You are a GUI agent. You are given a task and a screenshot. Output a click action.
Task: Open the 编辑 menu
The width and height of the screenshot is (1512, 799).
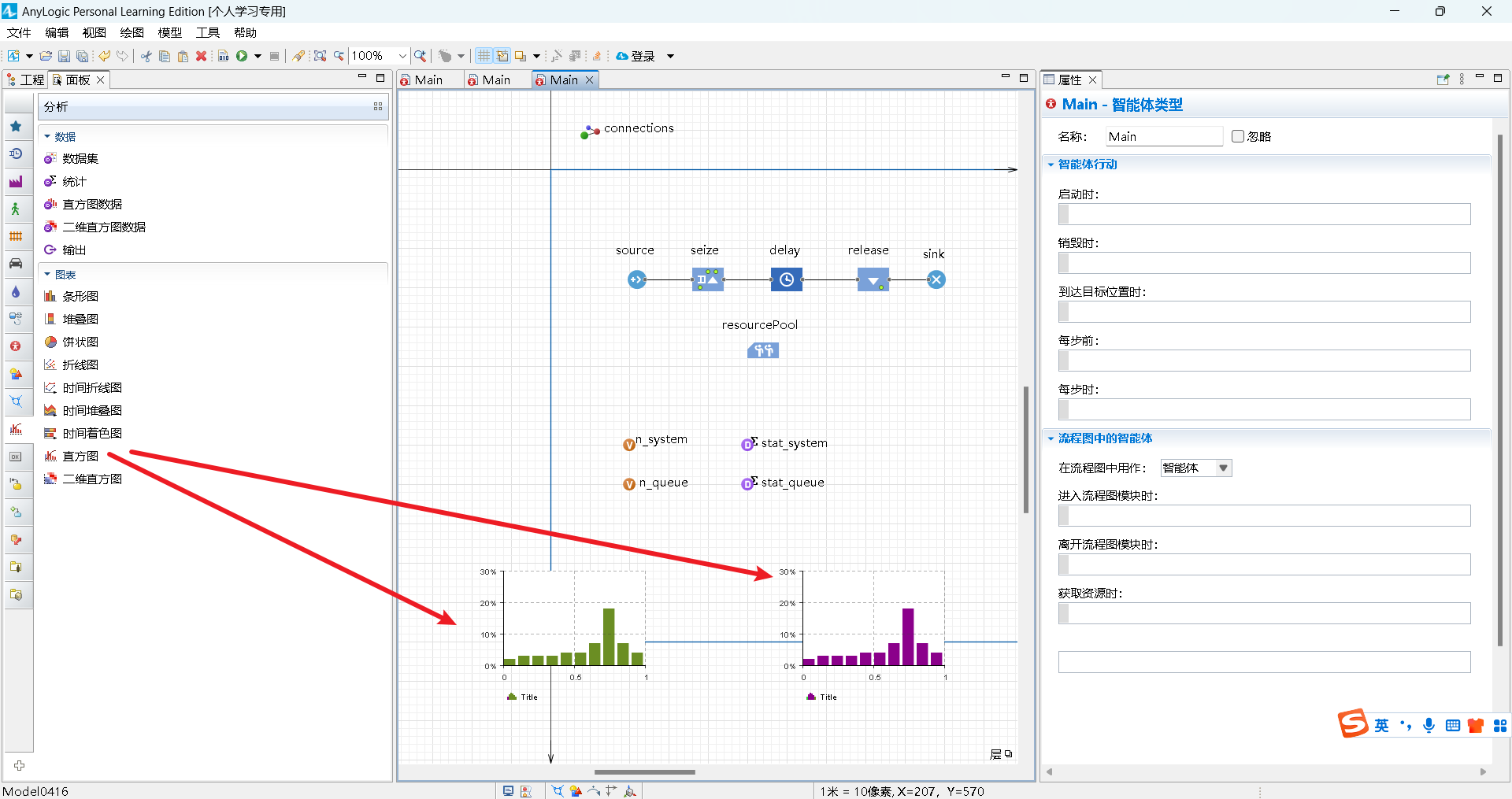point(57,32)
